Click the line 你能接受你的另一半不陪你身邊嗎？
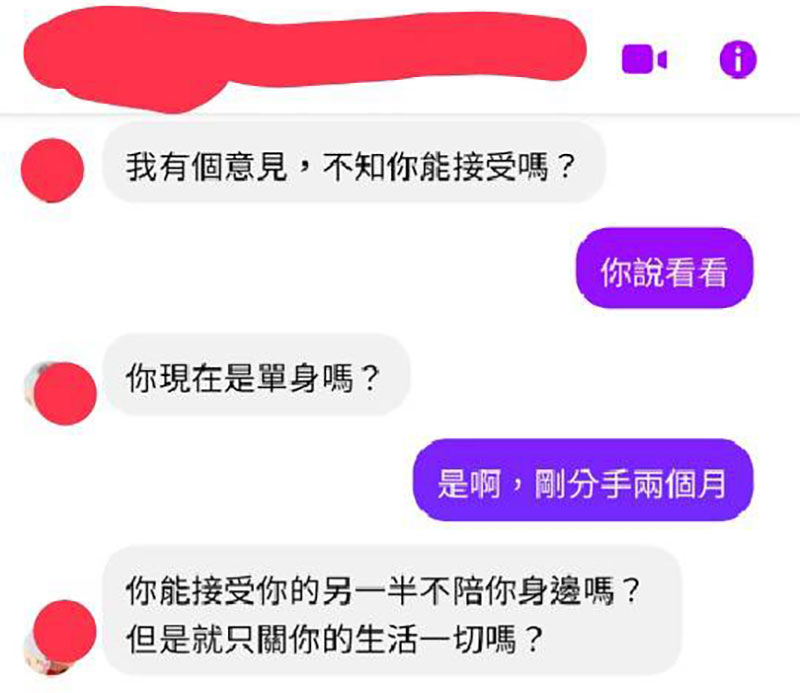This screenshot has height=693, width=800. point(382,591)
